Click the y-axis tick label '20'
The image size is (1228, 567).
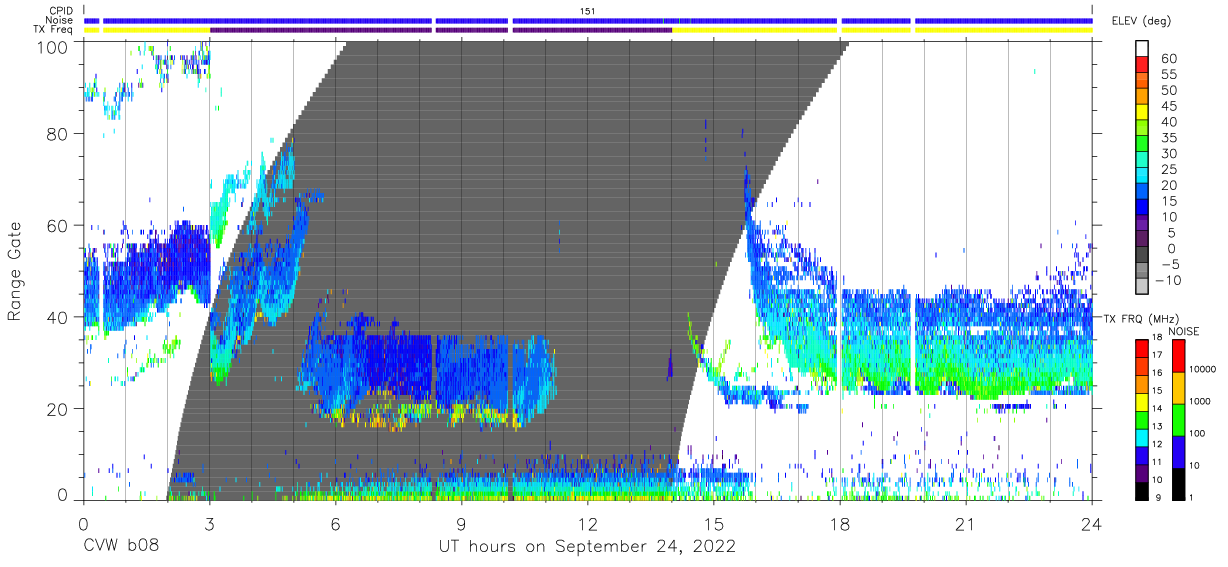tap(57, 408)
